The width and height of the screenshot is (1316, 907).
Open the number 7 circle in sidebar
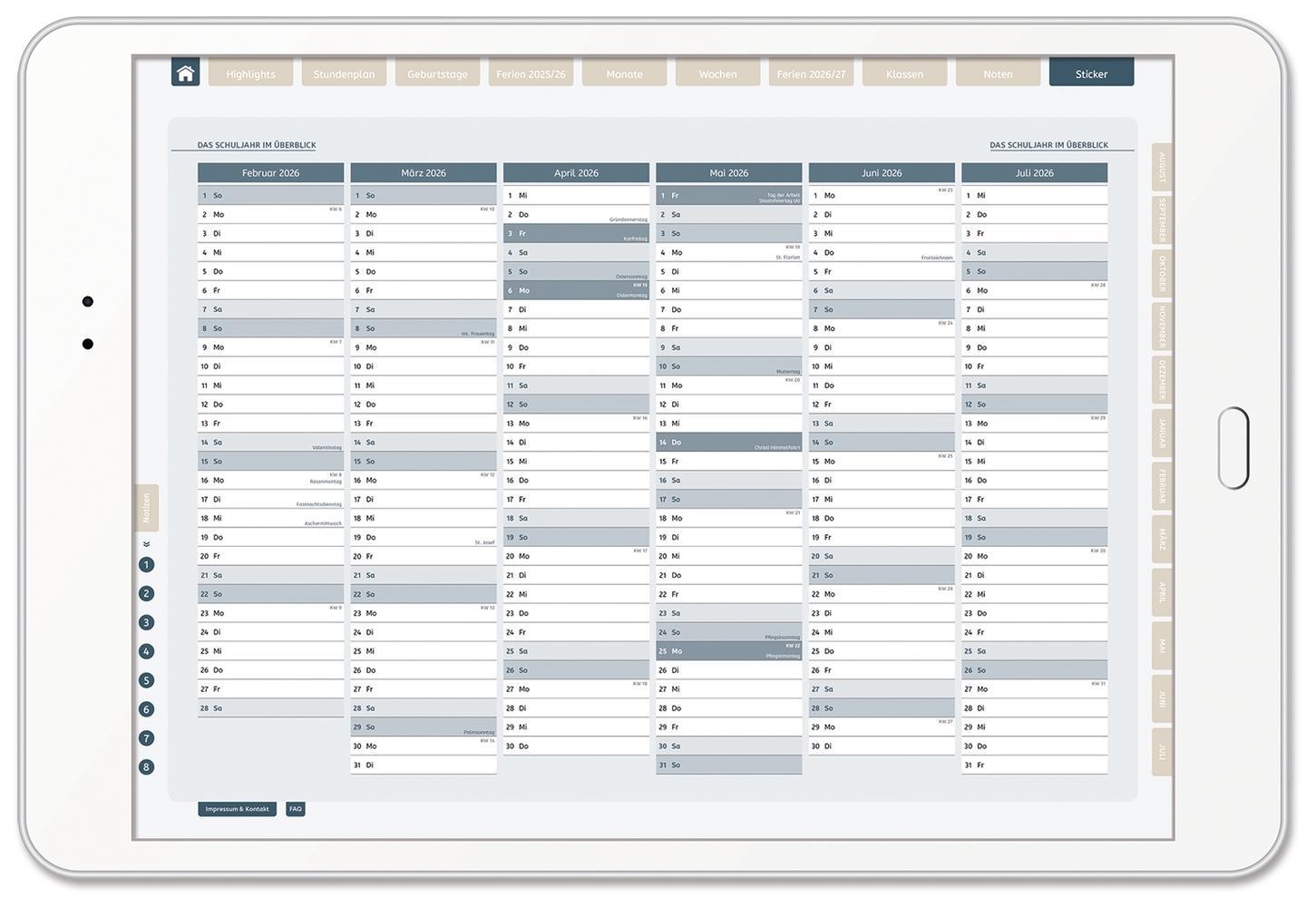(x=146, y=738)
